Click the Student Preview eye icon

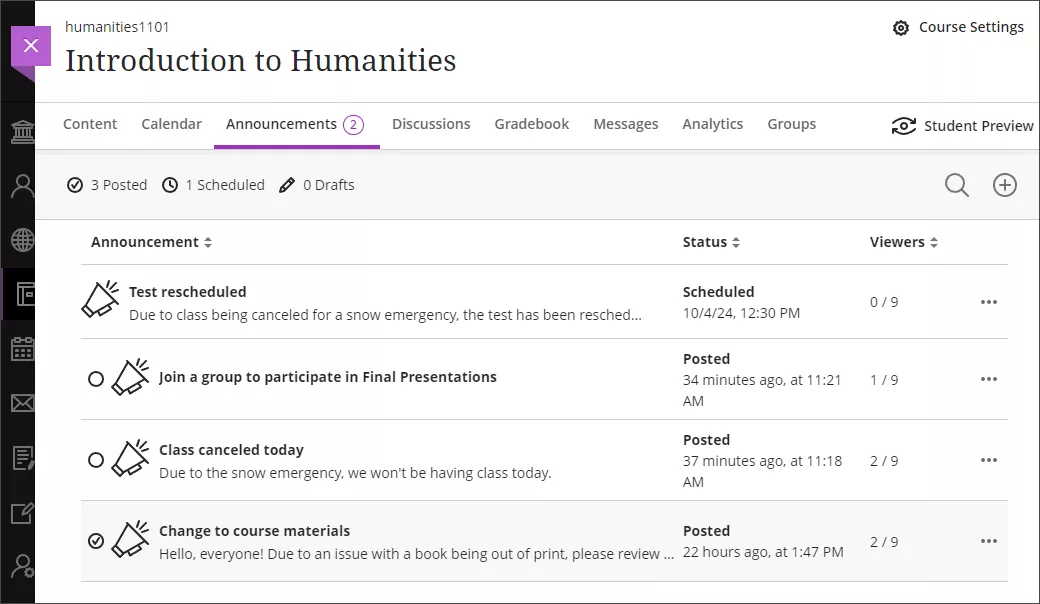tap(904, 126)
